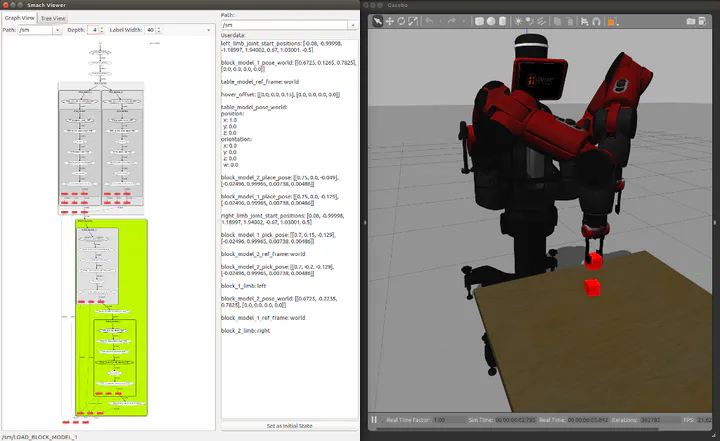This screenshot has height=441, width=720.
Task: Pause the Gazebo simulation
Action: tap(375, 420)
